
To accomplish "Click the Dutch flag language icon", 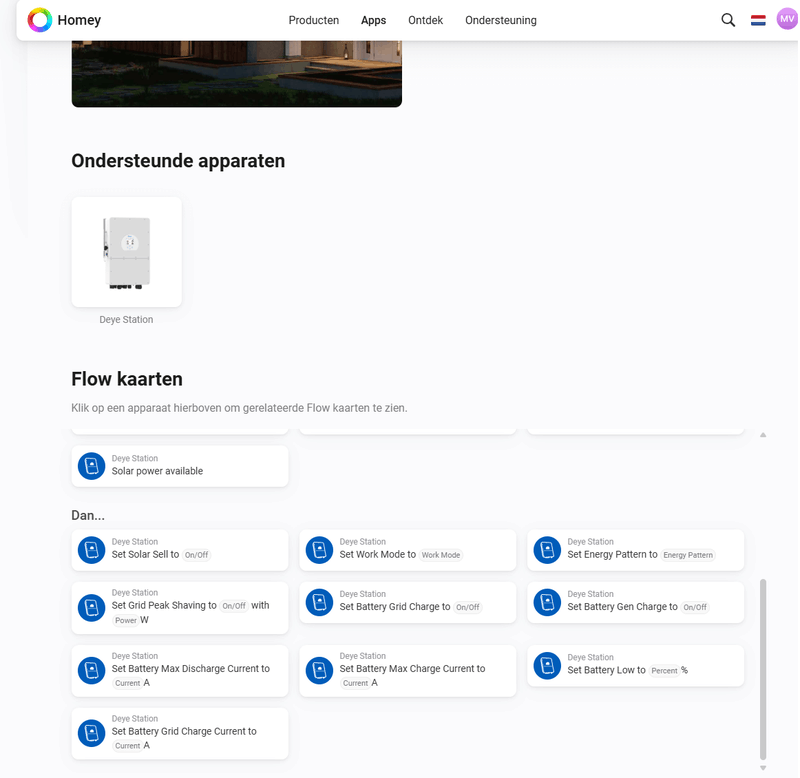I will [x=758, y=20].
